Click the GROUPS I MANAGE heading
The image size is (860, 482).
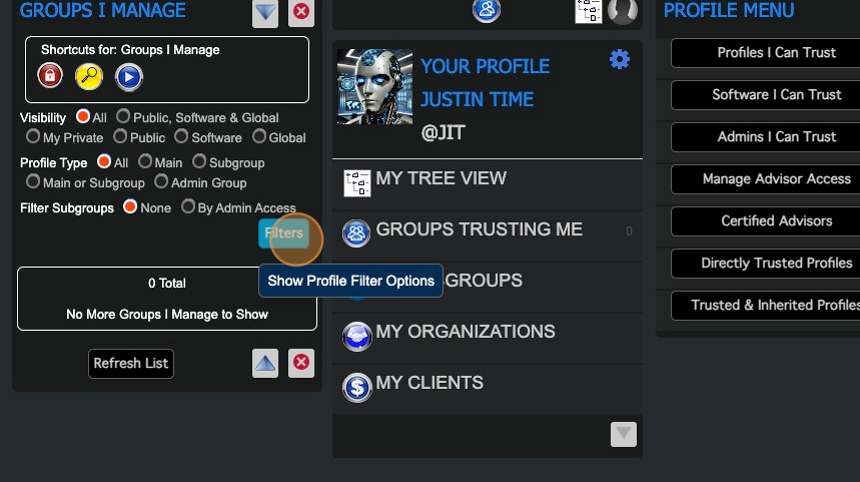tap(103, 10)
